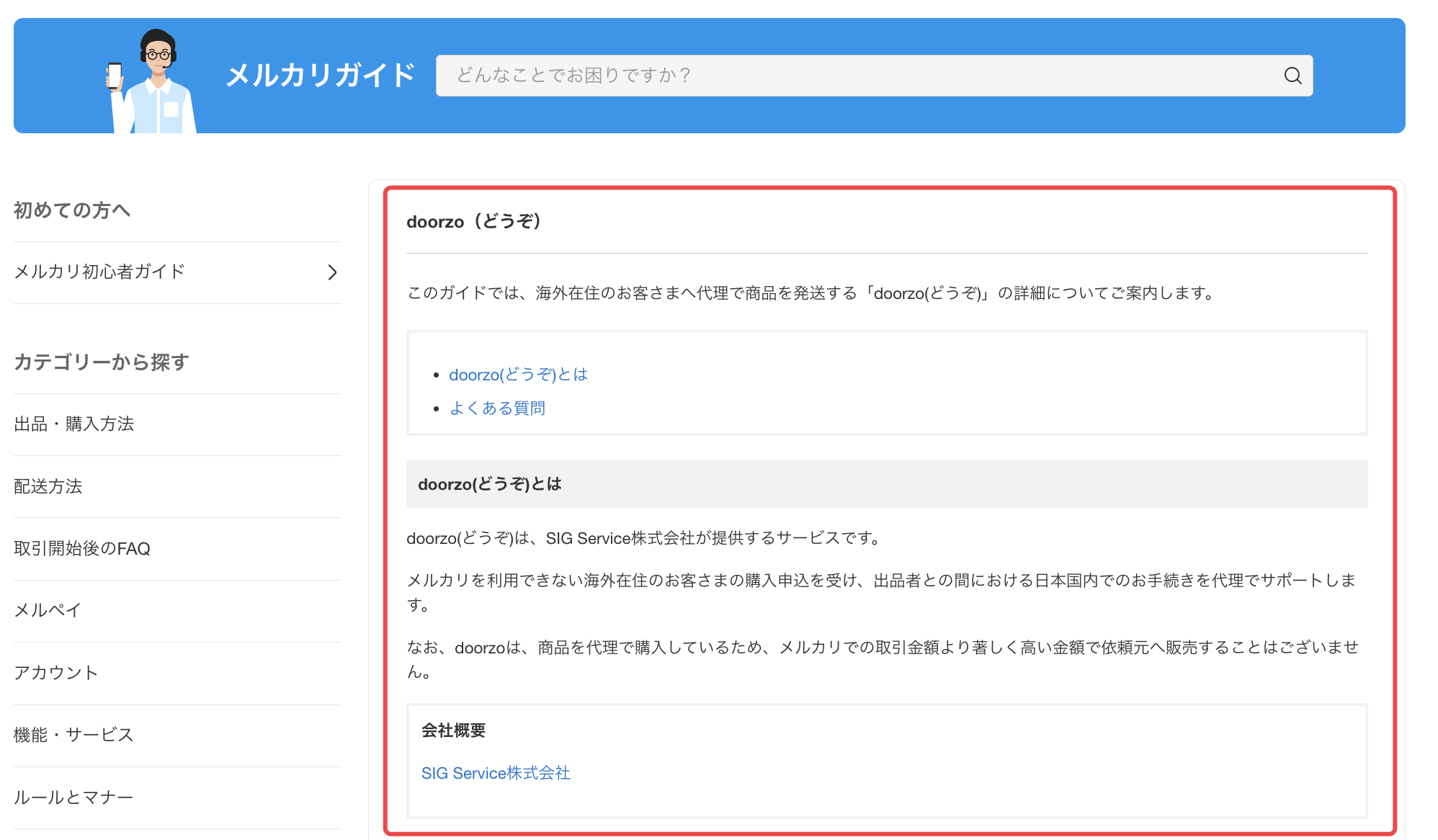This screenshot has width=1438, height=840.
Task: Focus the どんなことでお困りですか search field
Action: [874, 76]
